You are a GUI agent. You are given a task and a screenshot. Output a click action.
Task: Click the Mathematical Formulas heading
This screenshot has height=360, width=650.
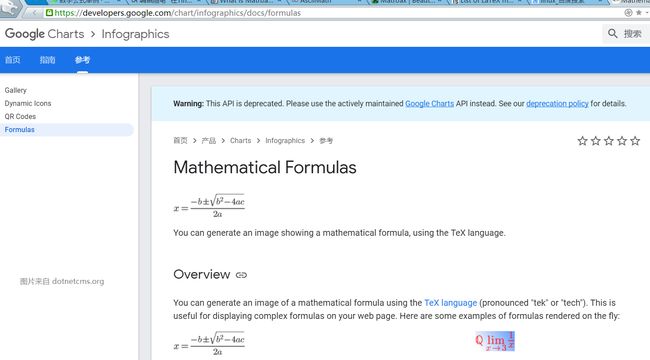point(265,168)
